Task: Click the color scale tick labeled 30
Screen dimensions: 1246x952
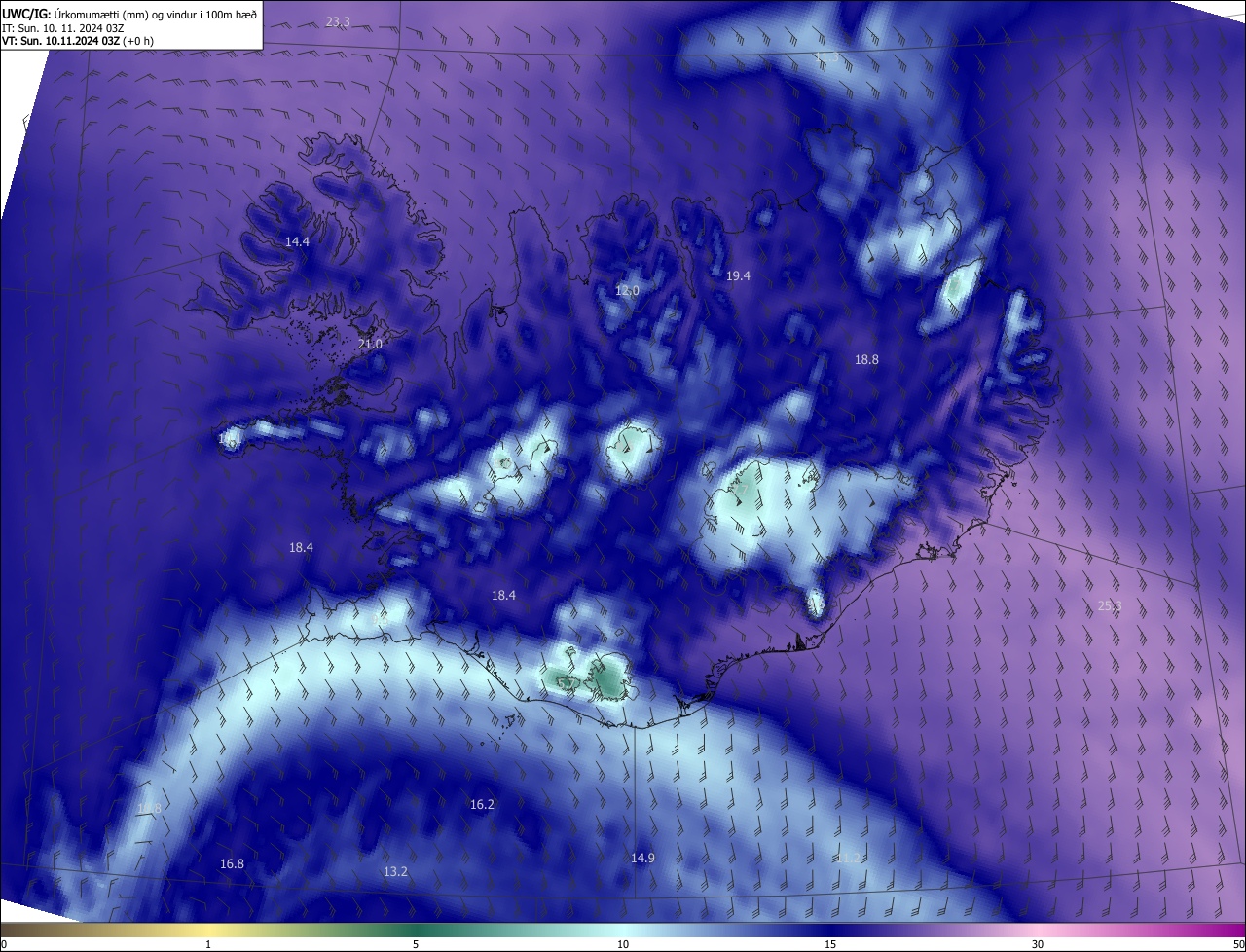Action: 1038,944
